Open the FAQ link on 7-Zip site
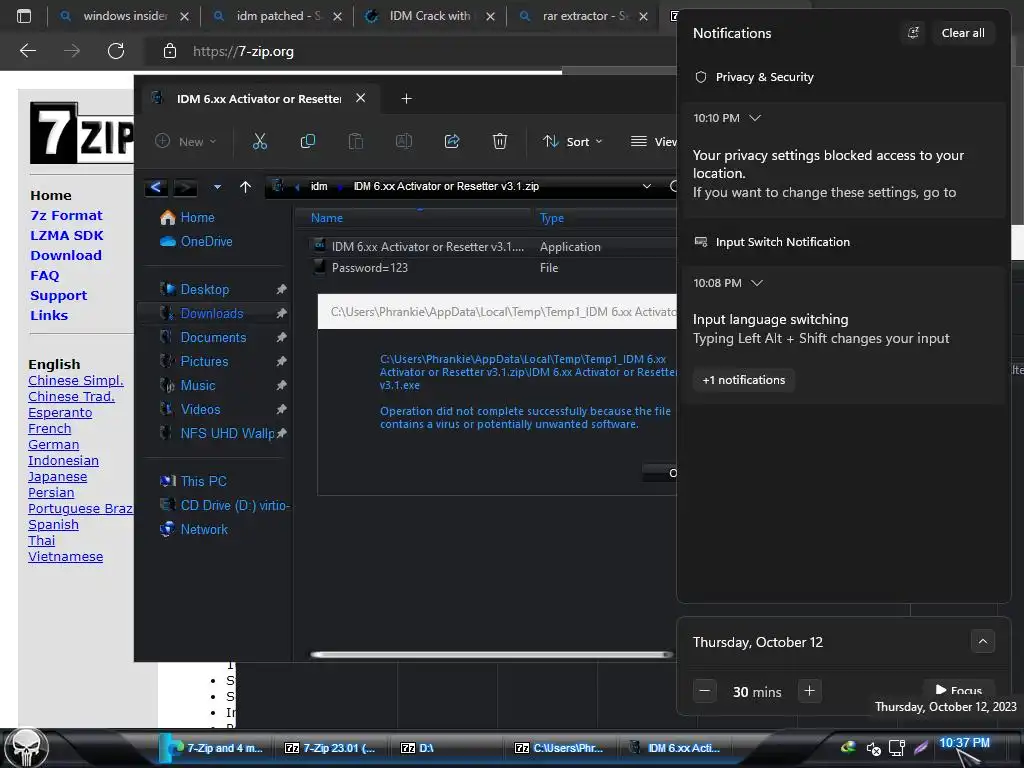Image resolution: width=1024 pixels, height=768 pixels. (44, 276)
